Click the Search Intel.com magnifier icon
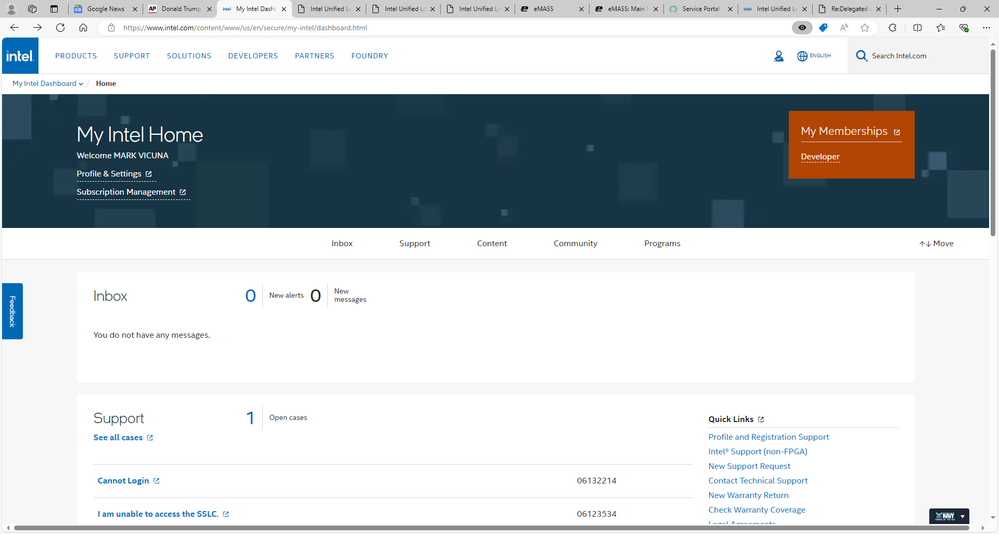999x534 pixels. 861,55
